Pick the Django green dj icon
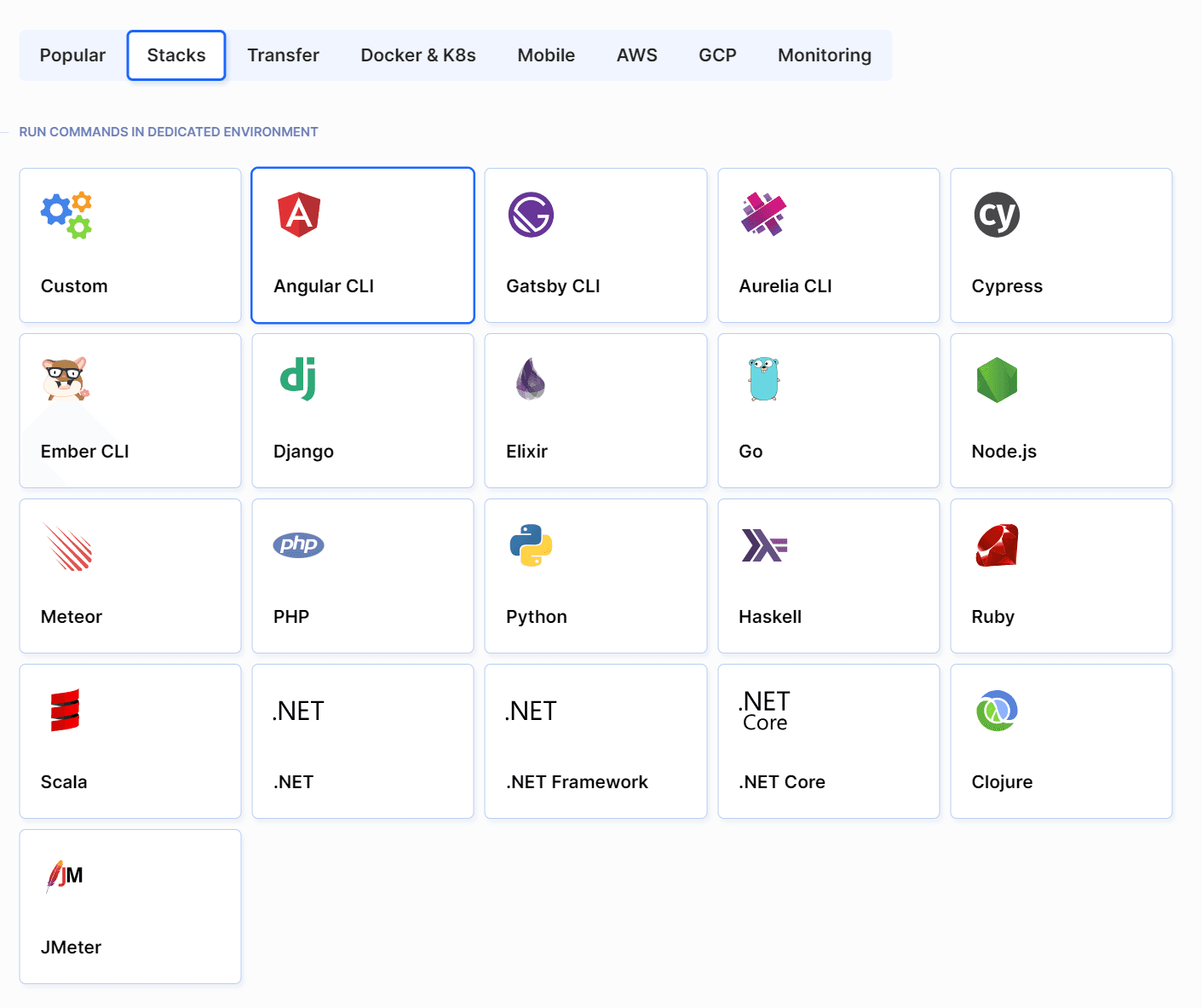 [x=298, y=379]
